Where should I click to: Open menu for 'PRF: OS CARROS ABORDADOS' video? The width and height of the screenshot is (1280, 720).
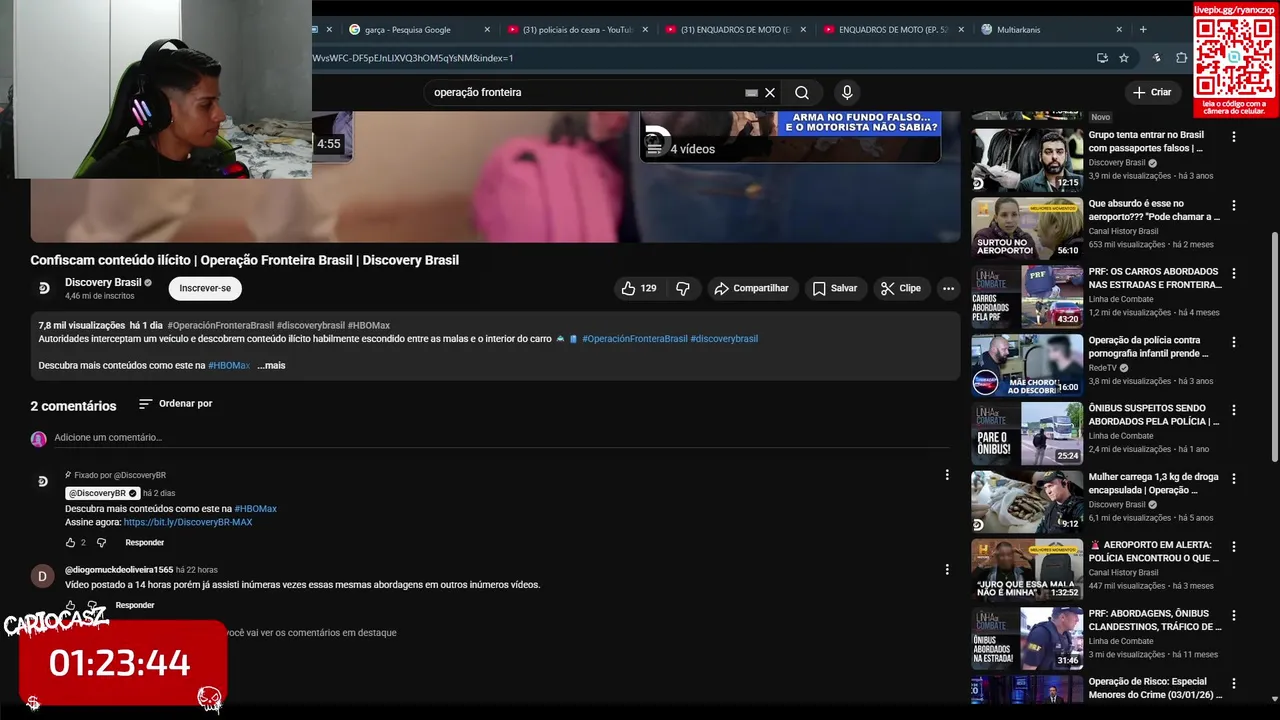point(1233,273)
